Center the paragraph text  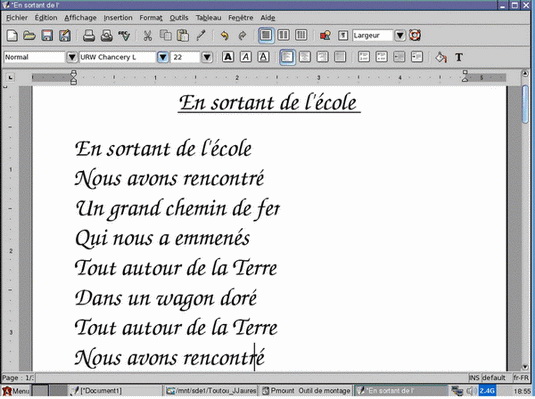click(305, 57)
